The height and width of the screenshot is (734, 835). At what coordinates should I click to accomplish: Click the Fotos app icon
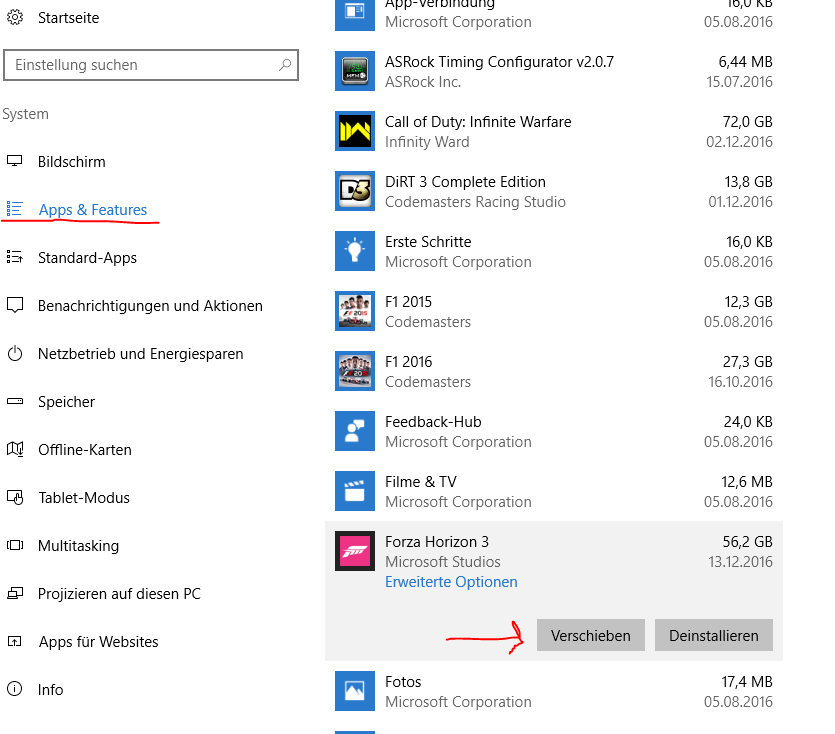pyautogui.click(x=355, y=691)
